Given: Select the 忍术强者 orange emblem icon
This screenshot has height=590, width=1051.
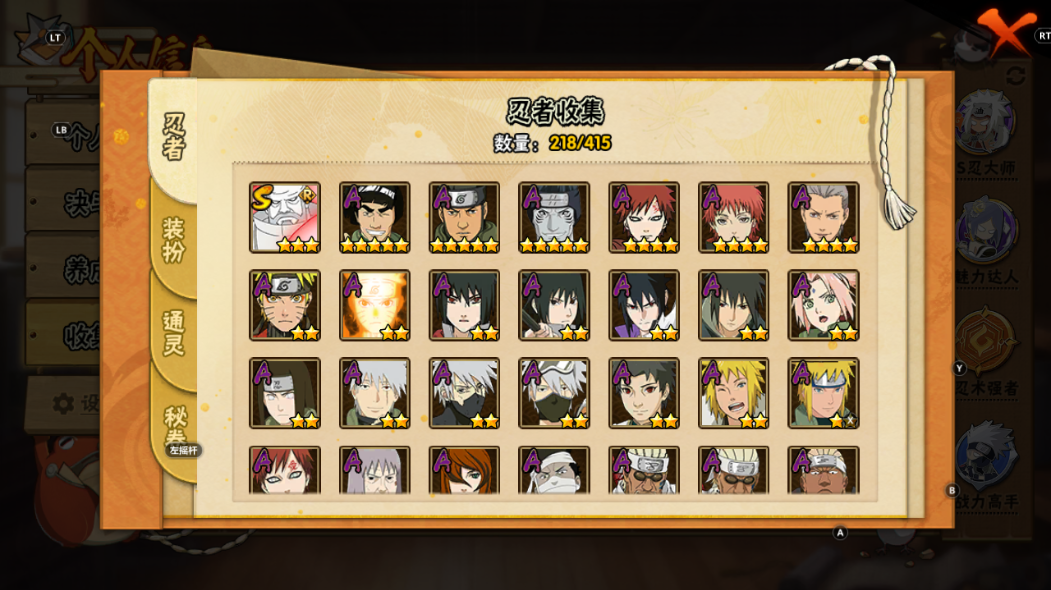Looking at the screenshot, I should tap(985, 341).
